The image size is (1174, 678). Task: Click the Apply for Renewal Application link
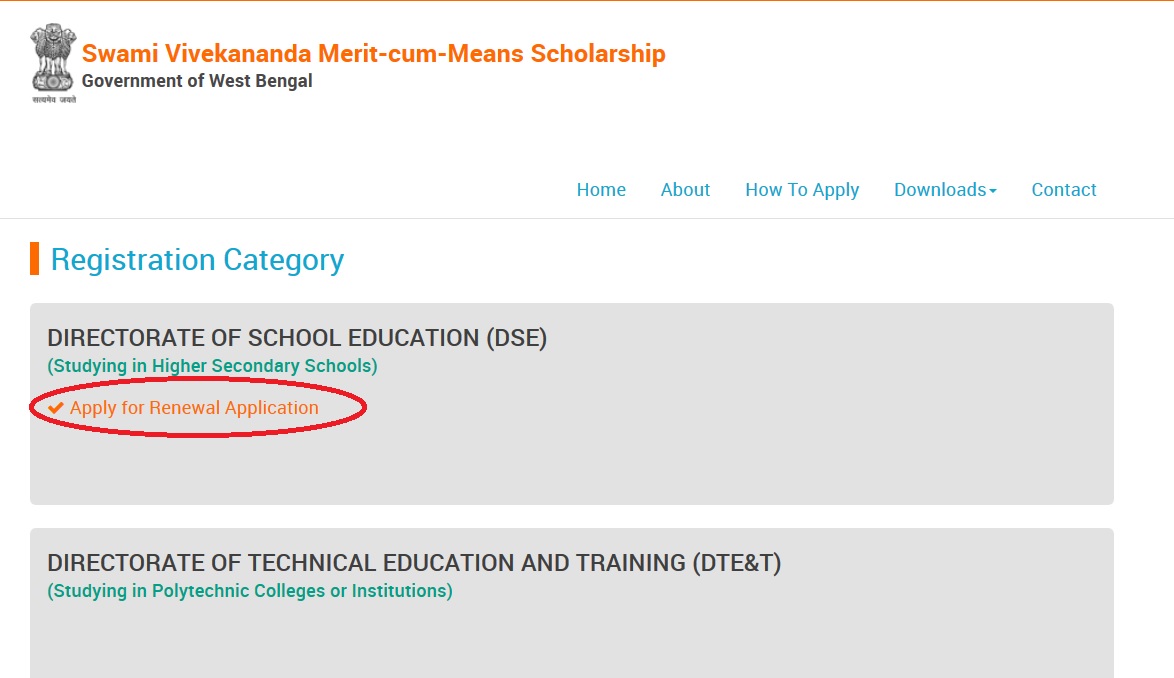click(x=194, y=408)
